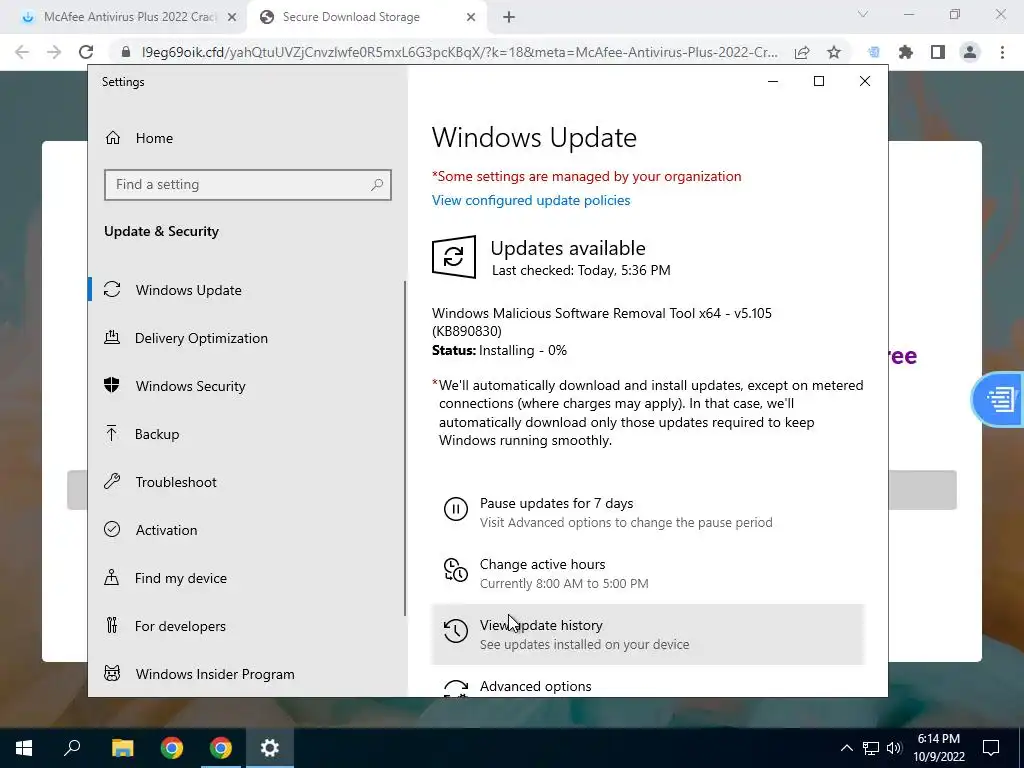Viewport: 1024px width, 768px height.
Task: Click the pause circle icon
Action: 456,509
